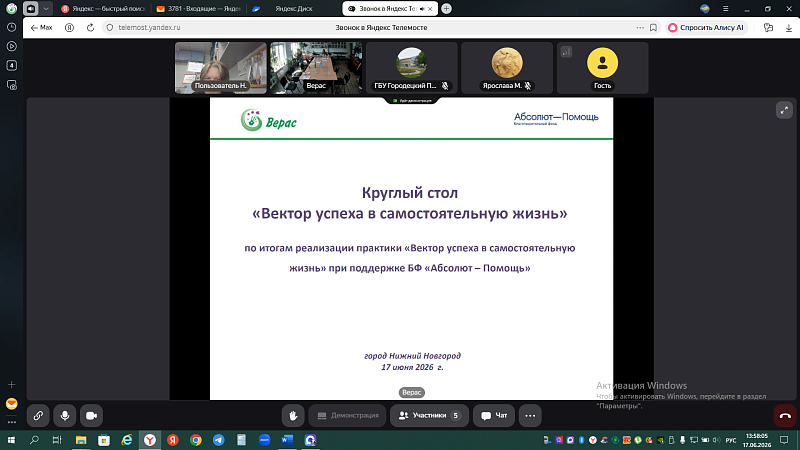Open browser history in sidebar
The width and height of the screenshot is (800, 450).
11,27
